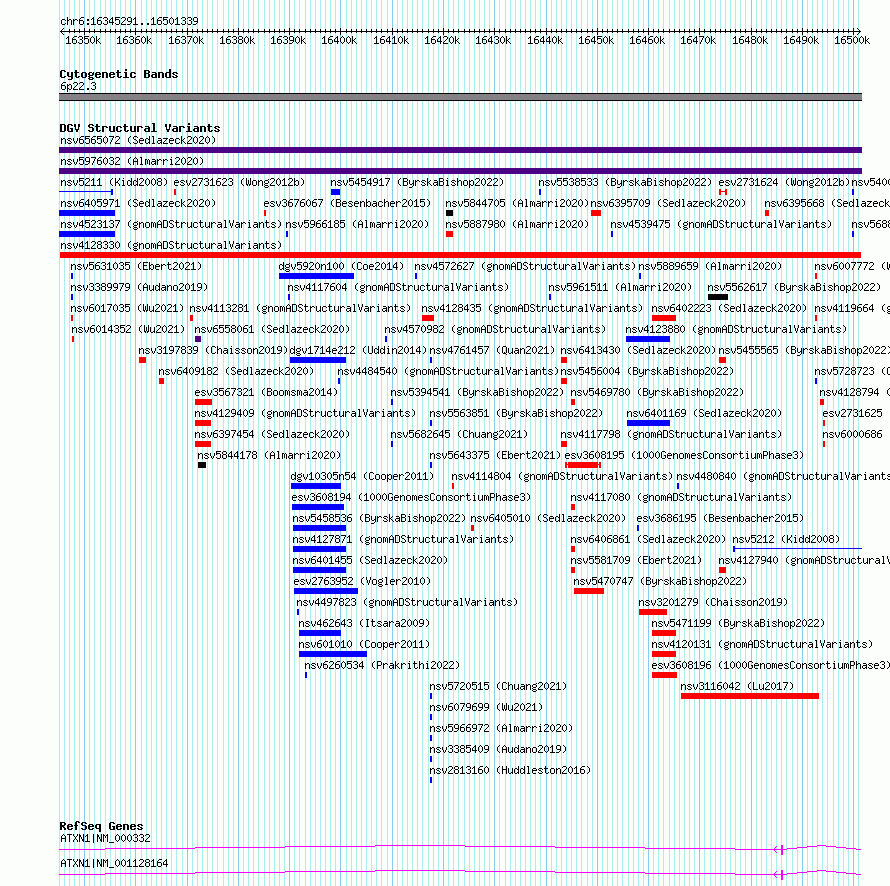Click the purple nsv6565072 variant bar

pyautogui.click(x=460, y=150)
